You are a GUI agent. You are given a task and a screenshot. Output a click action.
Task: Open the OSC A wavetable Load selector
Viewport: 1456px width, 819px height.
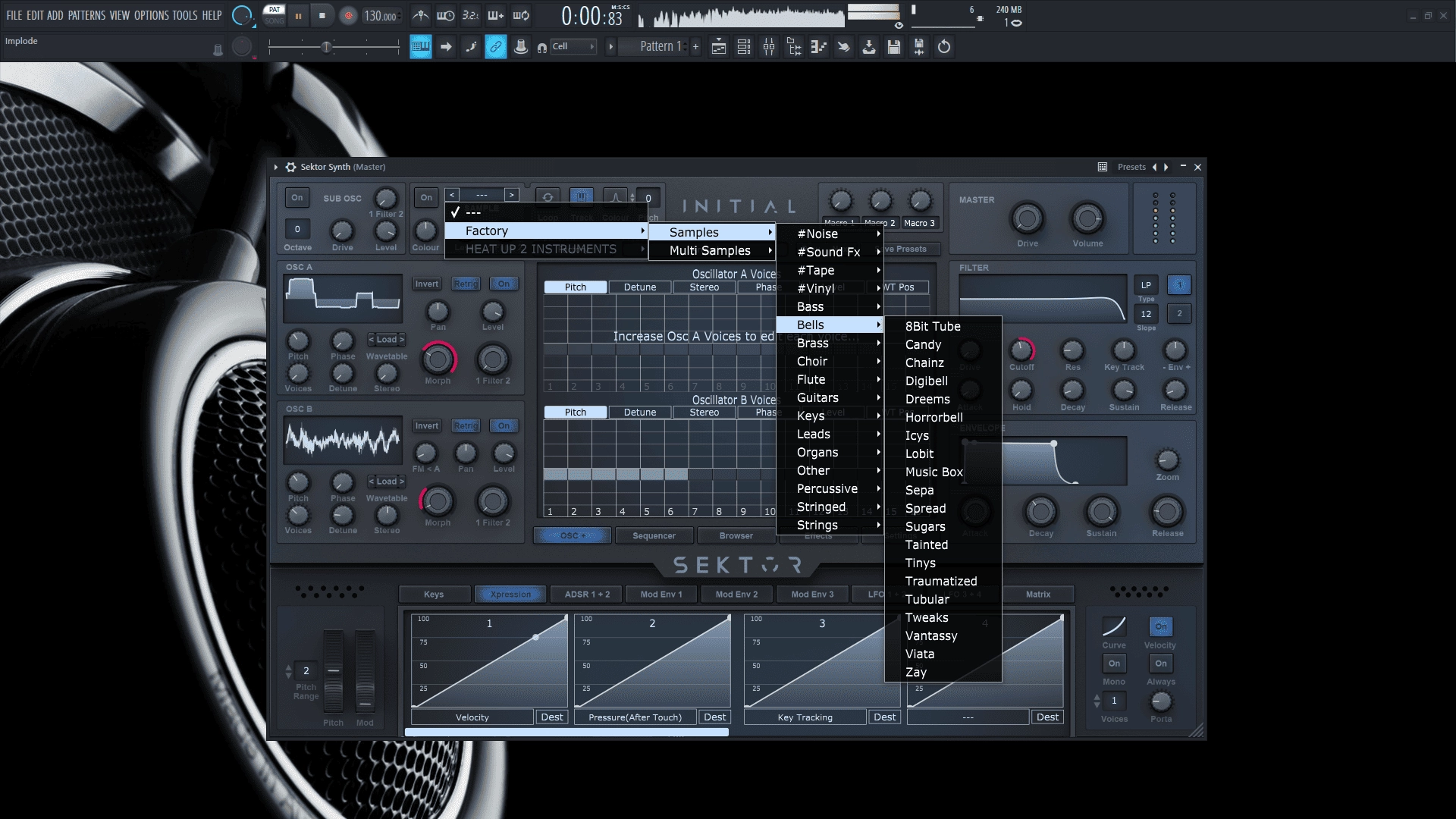(387, 340)
